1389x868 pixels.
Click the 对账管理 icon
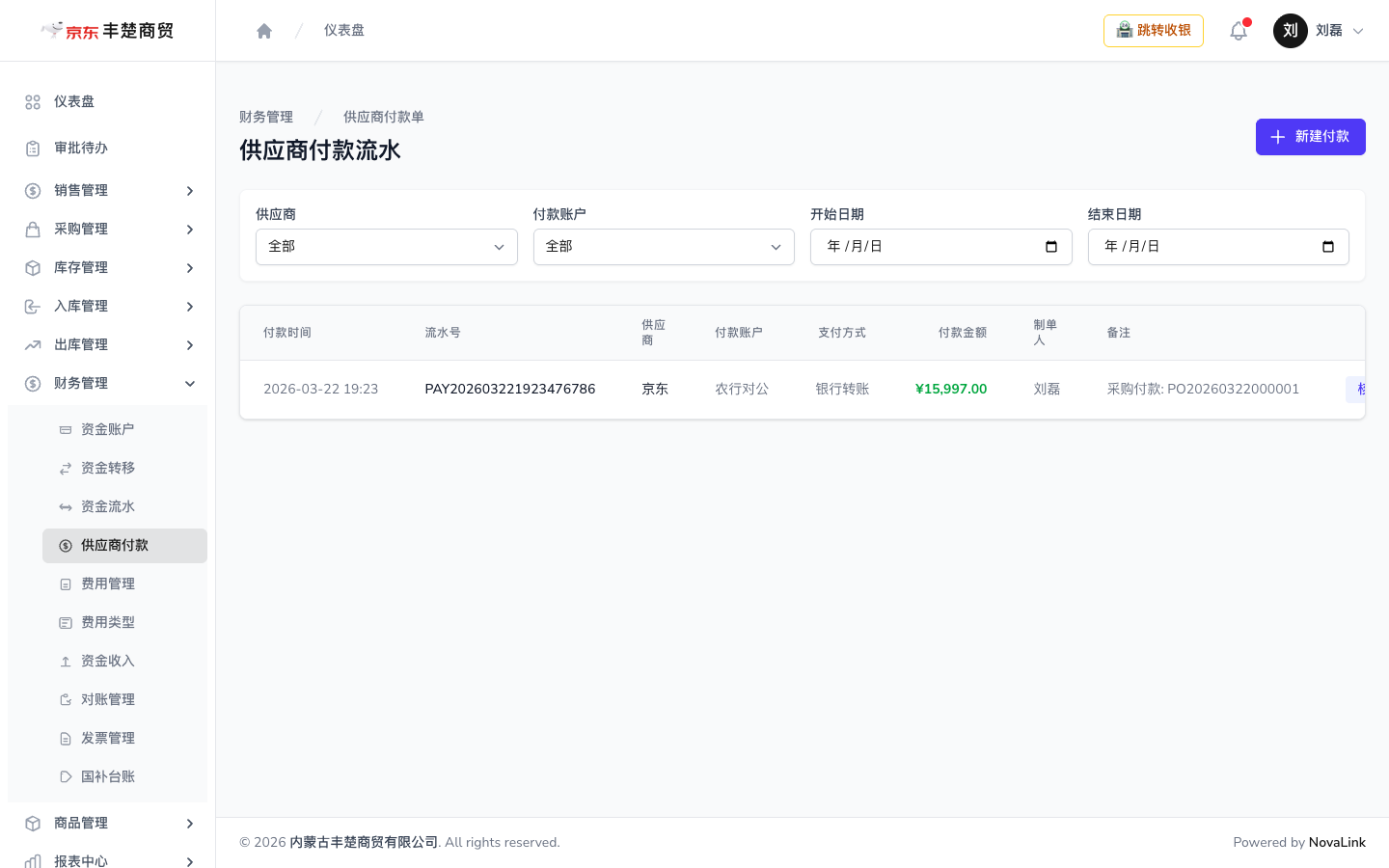click(66, 700)
